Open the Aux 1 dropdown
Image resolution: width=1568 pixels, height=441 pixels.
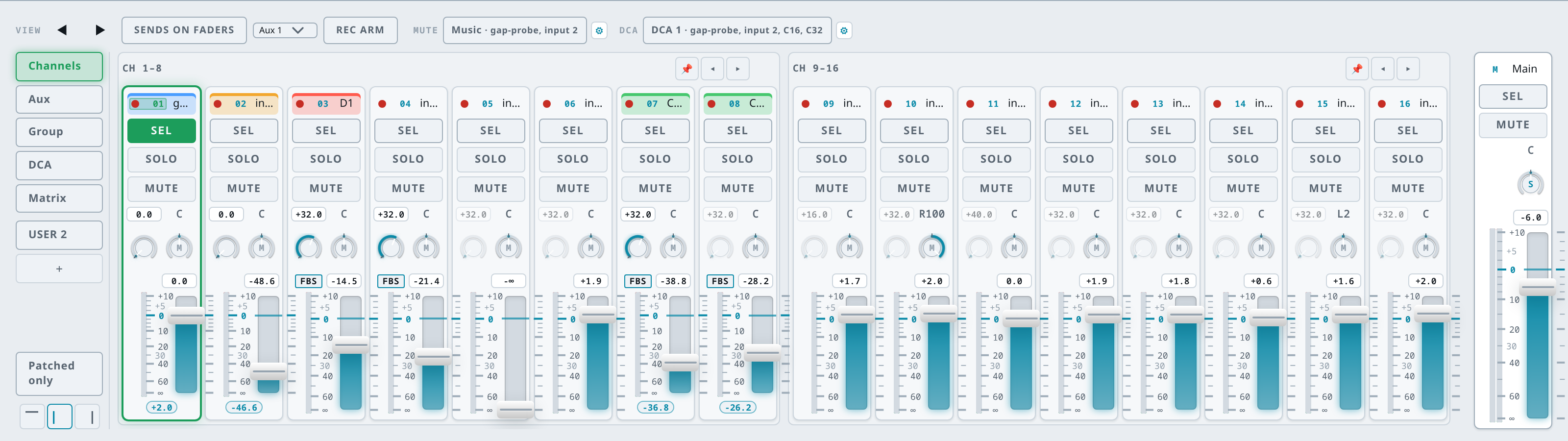pos(285,30)
